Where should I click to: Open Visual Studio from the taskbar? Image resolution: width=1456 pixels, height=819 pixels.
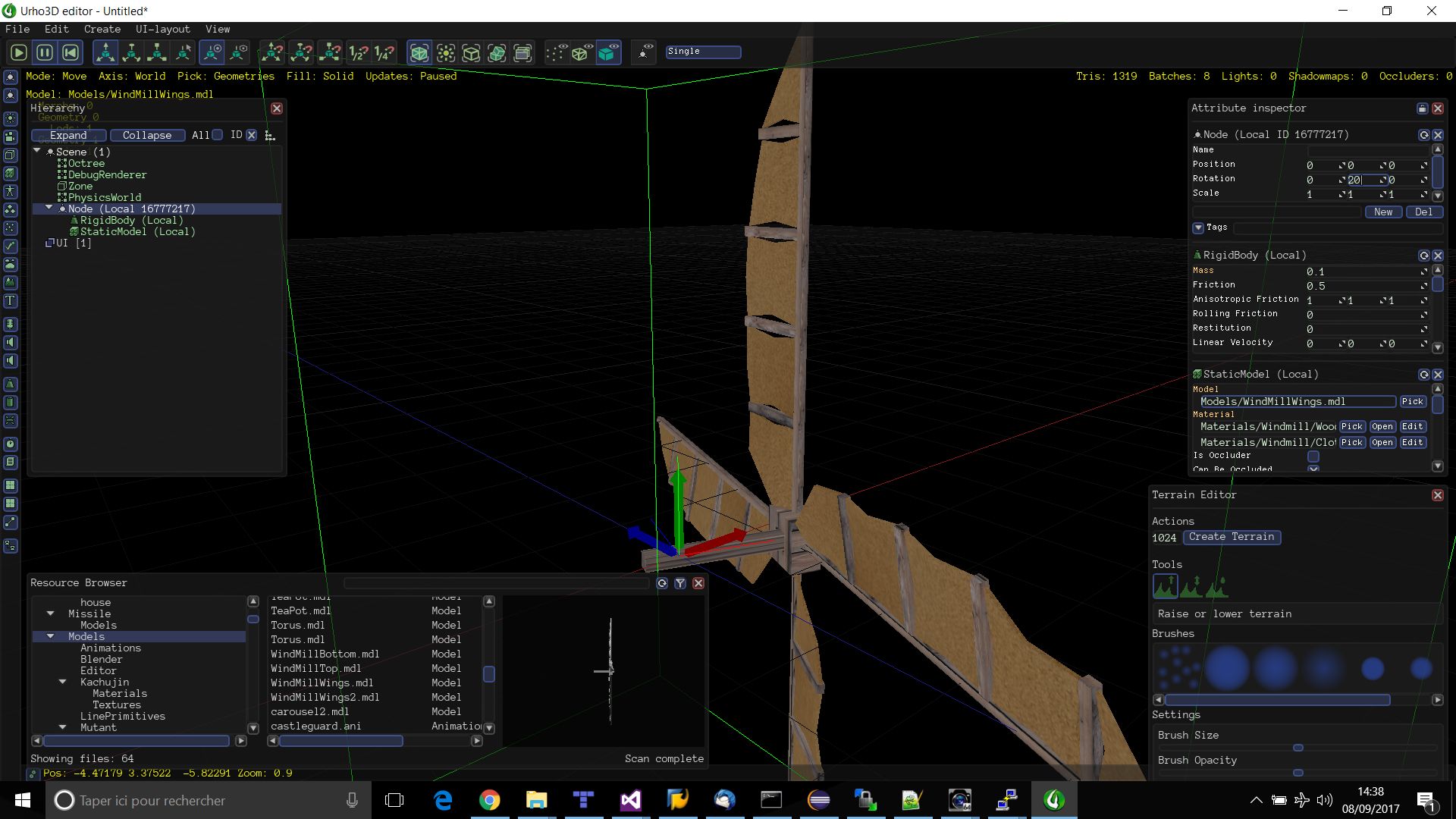pos(630,800)
